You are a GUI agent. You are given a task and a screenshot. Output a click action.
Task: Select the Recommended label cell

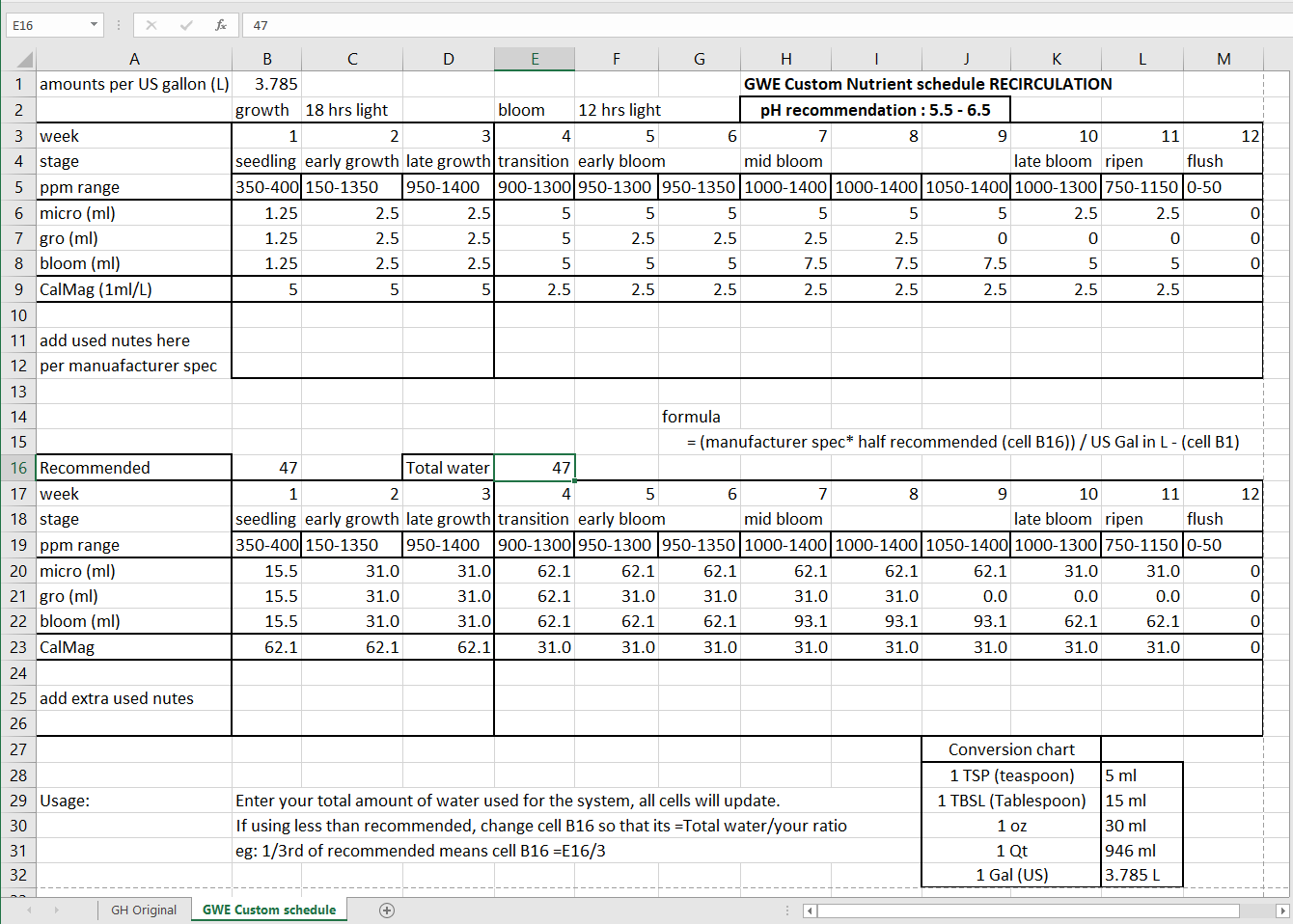tap(134, 468)
